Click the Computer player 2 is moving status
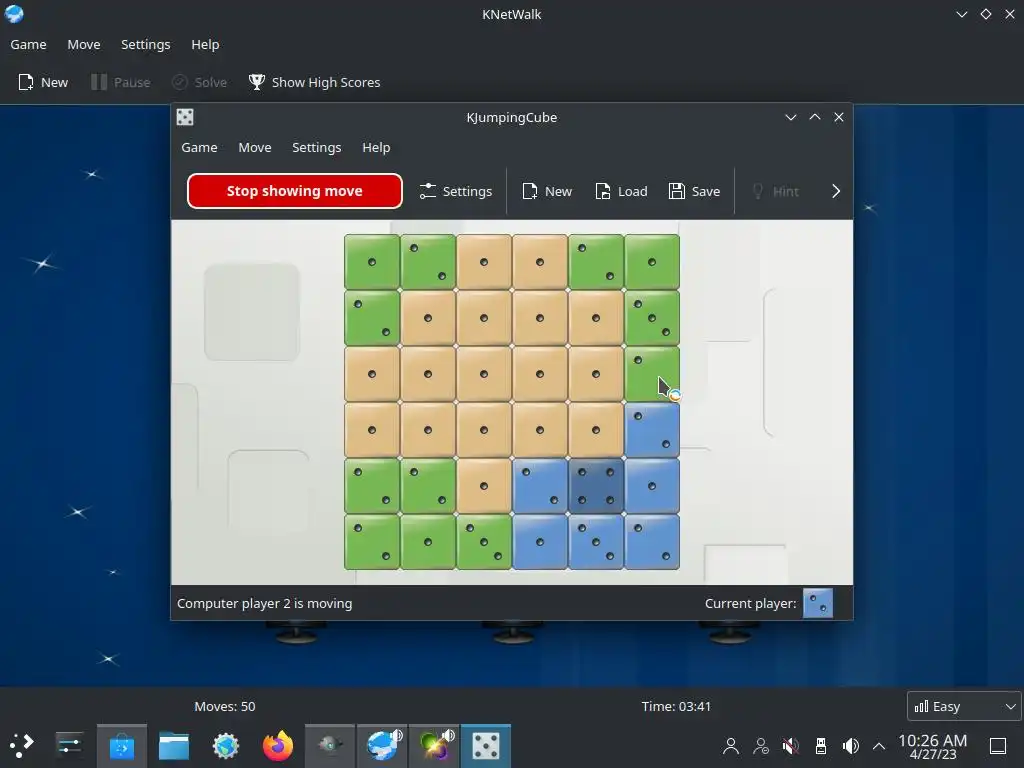The width and height of the screenshot is (1024, 768). point(264,603)
